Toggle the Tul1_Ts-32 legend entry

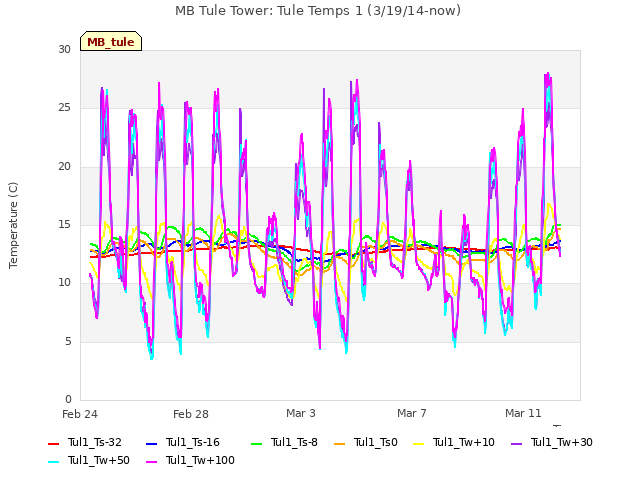coord(85,442)
